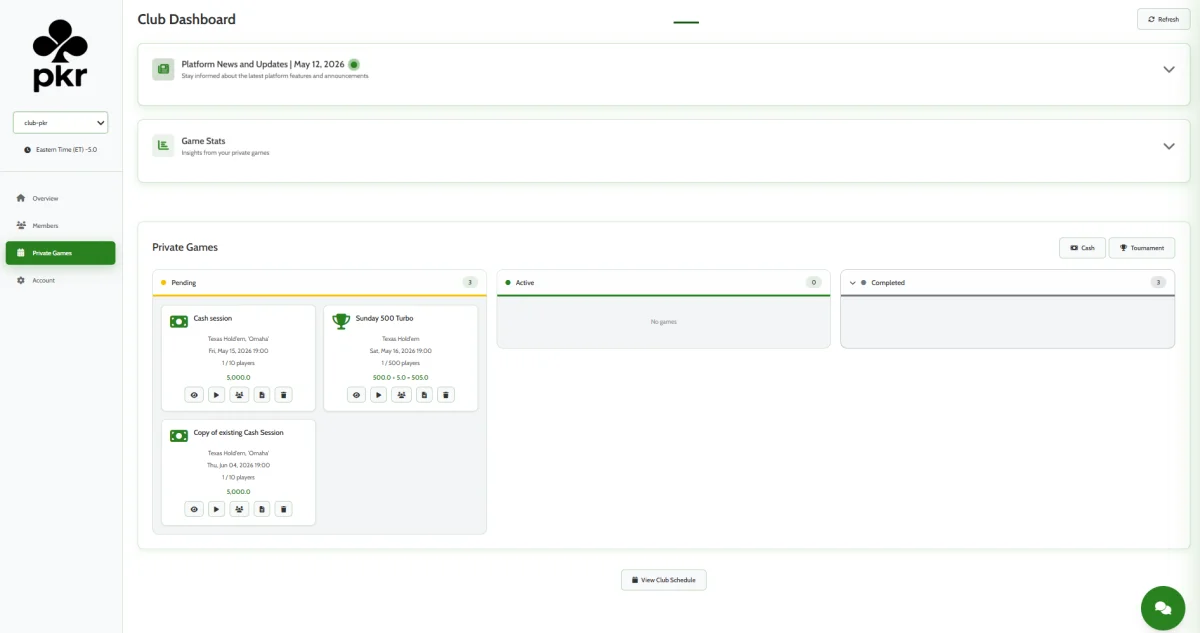Click the trophy icon on Sunday 500 Turbo card

[x=341, y=321]
